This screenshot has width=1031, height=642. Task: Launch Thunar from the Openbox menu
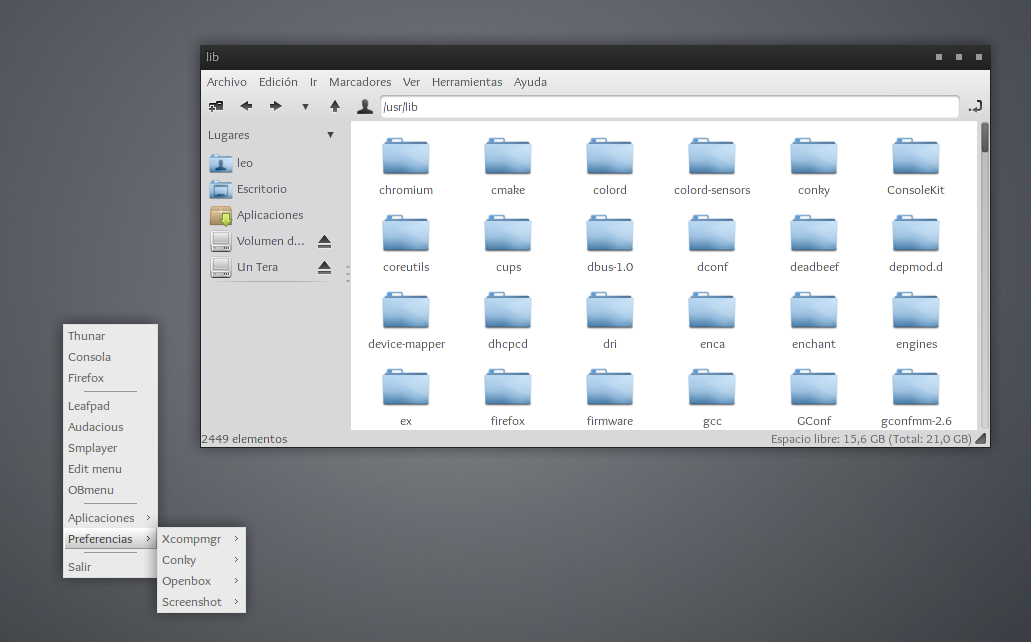[x=110, y=336]
